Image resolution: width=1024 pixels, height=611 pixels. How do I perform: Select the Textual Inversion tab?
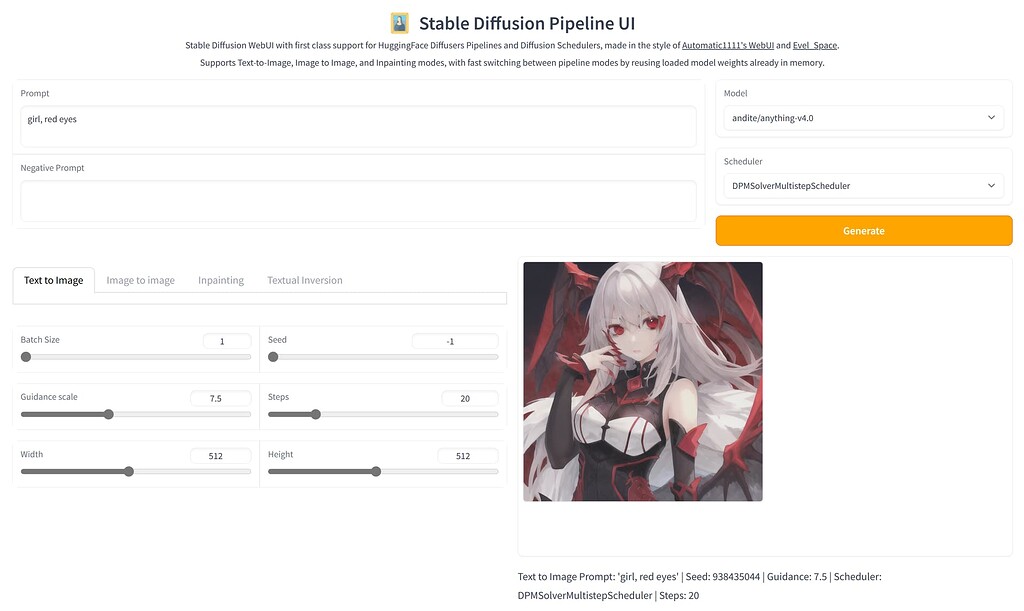tap(304, 280)
